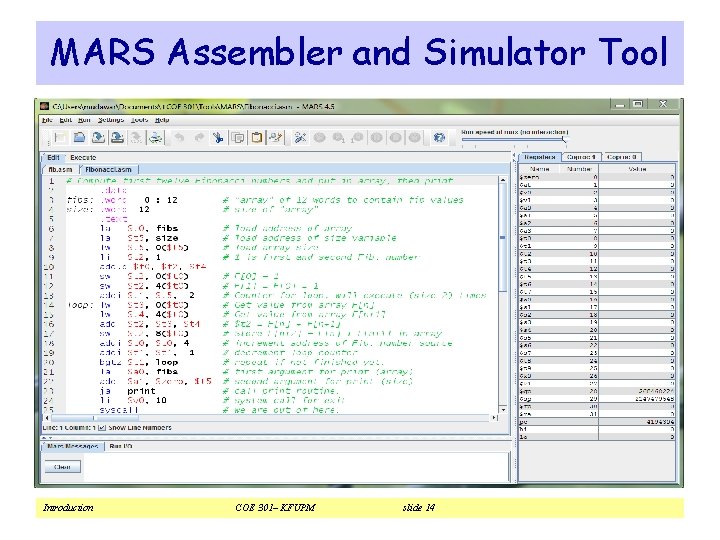Switch to the fib.asm file tab

(x=60, y=169)
